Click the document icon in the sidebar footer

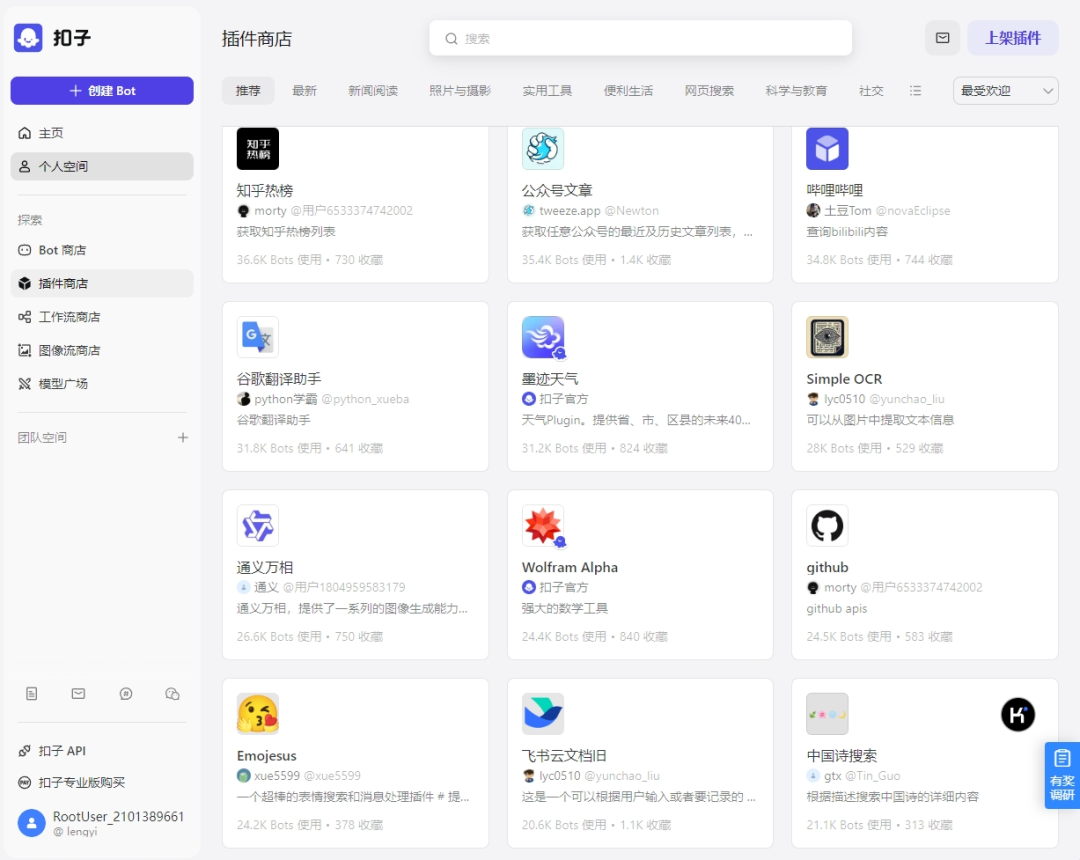click(32, 693)
